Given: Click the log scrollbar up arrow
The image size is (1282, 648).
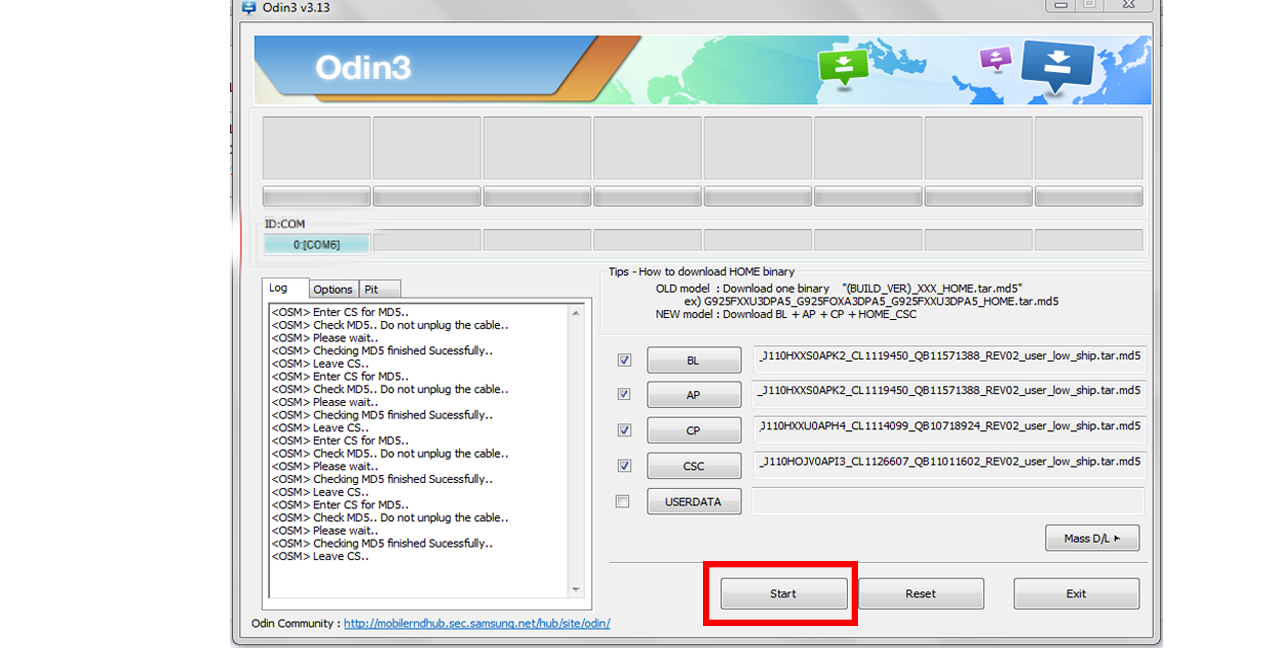Looking at the screenshot, I should pos(576,313).
